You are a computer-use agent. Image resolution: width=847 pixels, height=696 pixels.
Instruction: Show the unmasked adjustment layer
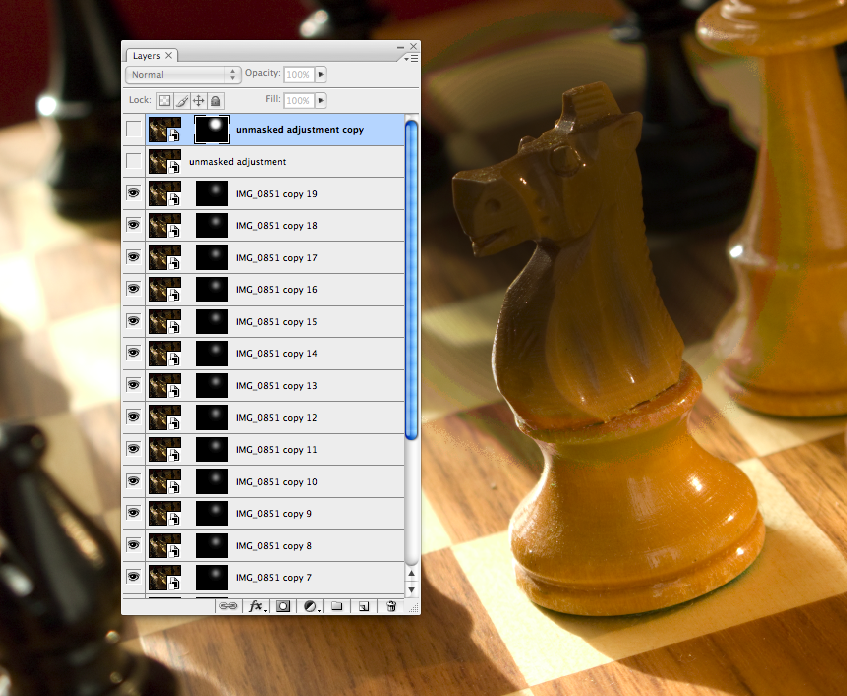[133, 161]
